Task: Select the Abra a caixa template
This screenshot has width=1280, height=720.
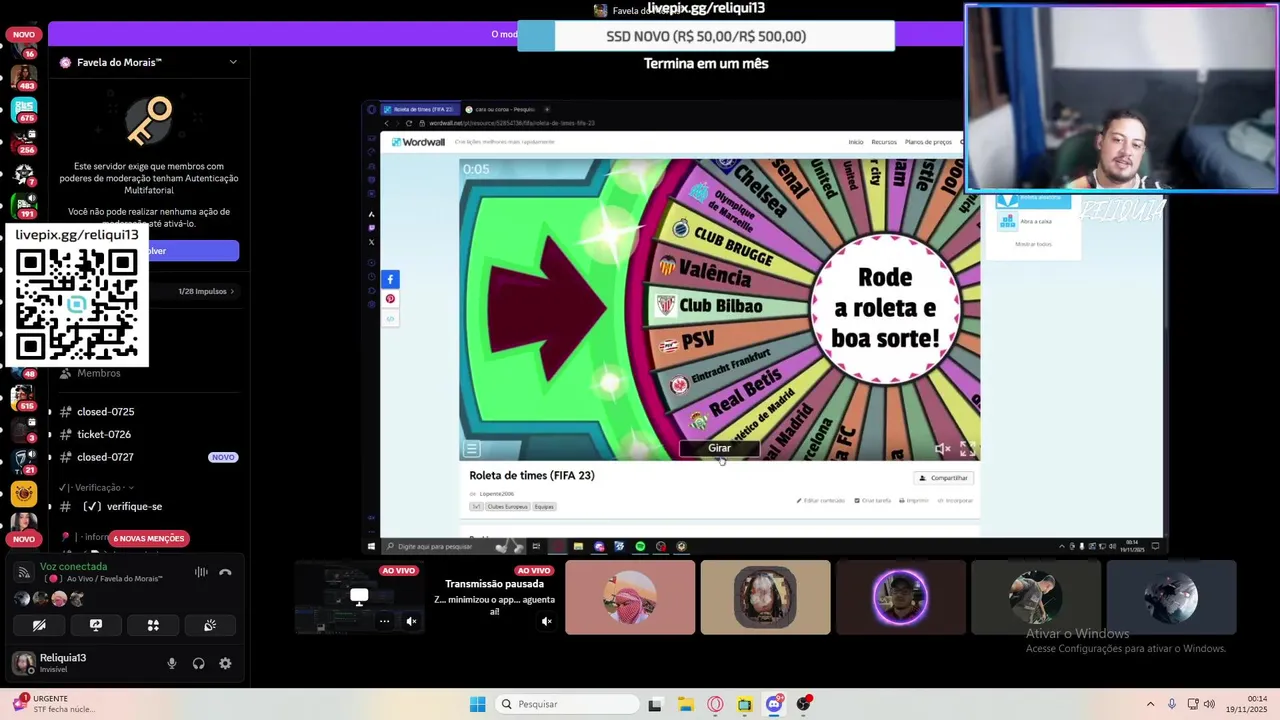Action: point(1027,221)
